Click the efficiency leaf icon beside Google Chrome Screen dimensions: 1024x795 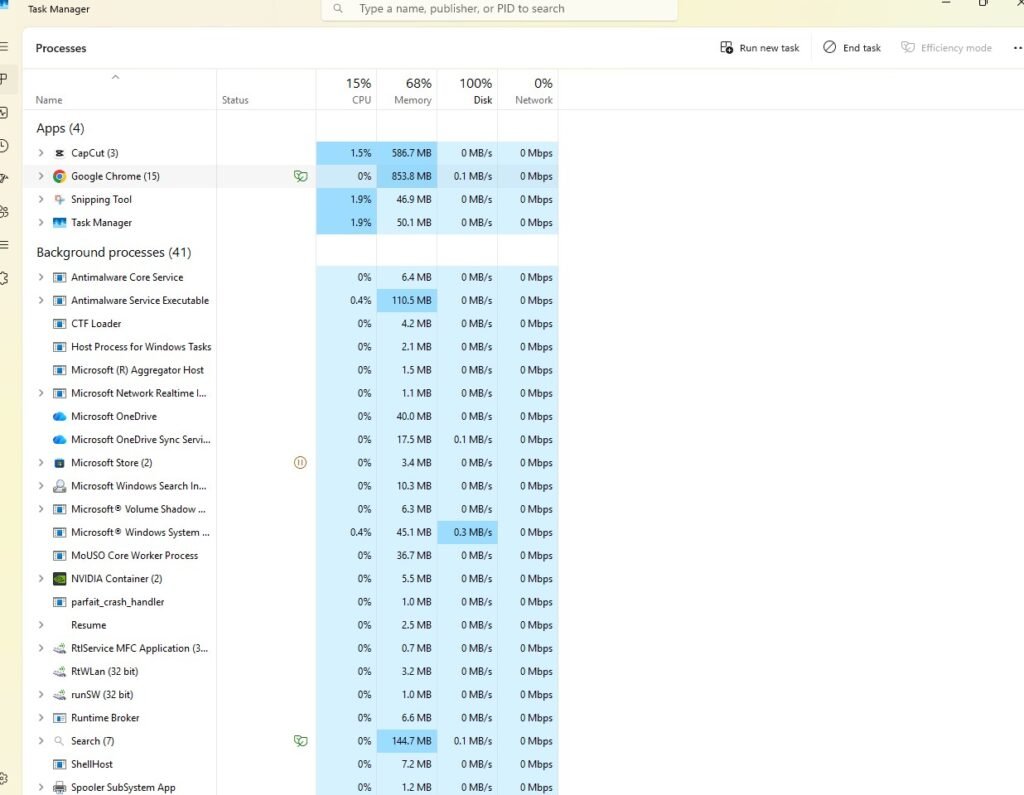click(301, 176)
